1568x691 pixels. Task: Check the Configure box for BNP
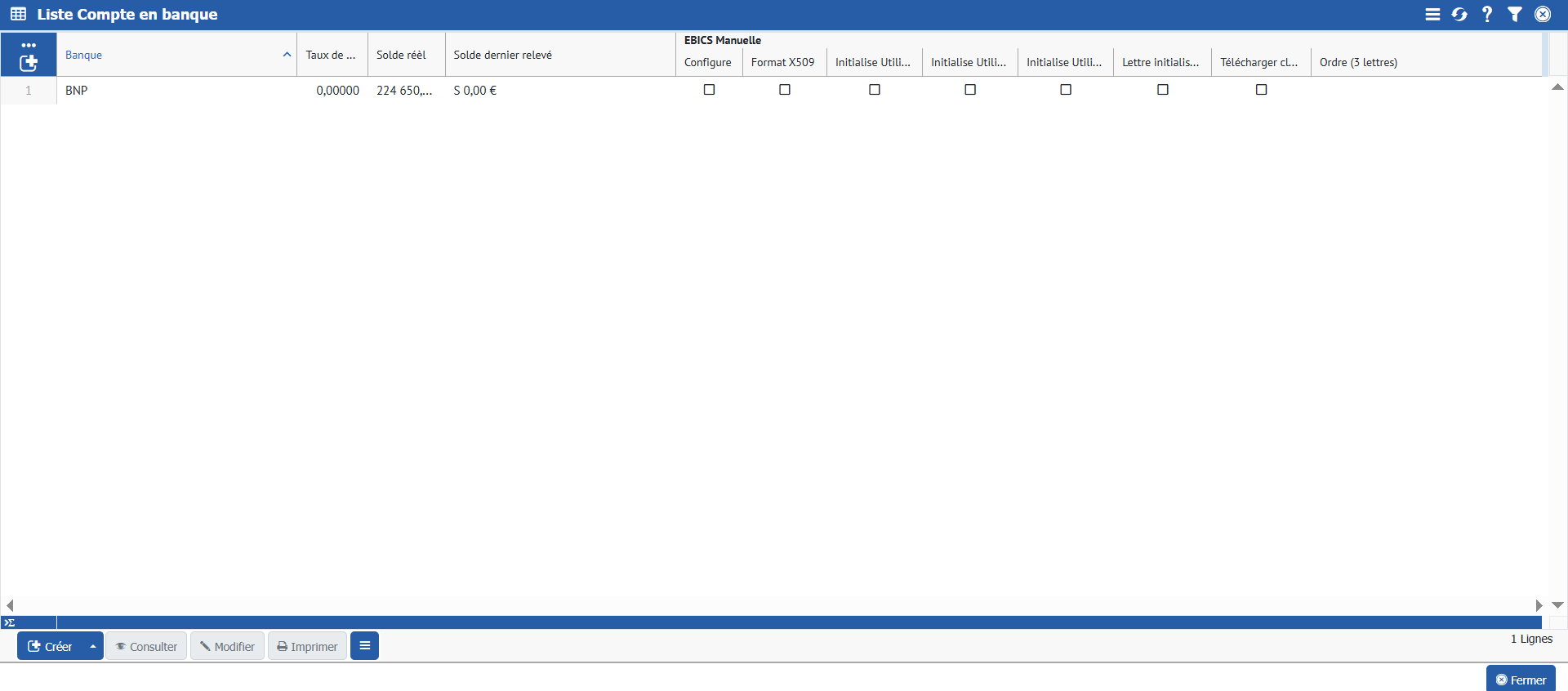pos(709,90)
